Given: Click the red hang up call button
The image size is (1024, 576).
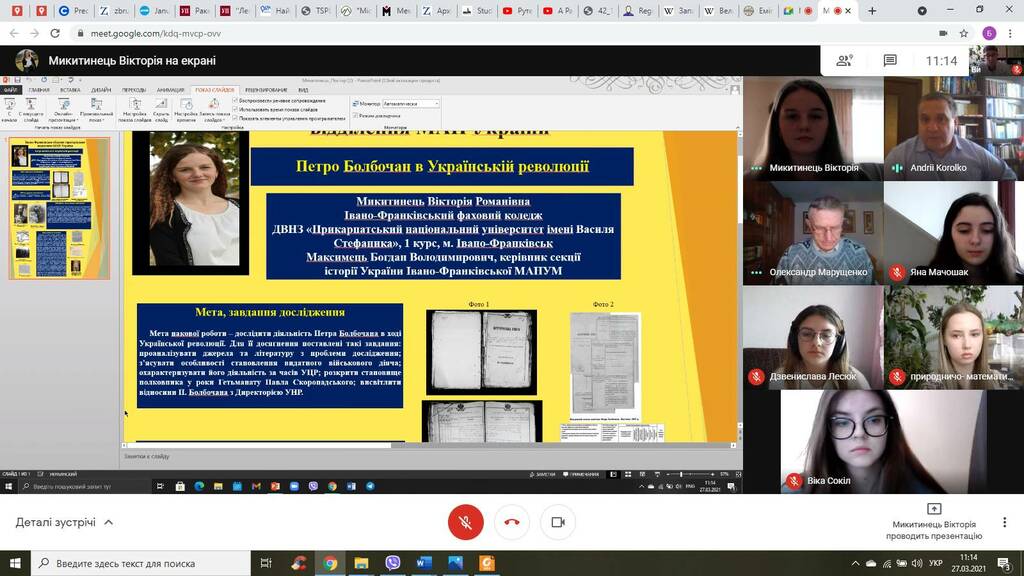Looking at the screenshot, I should click(512, 522).
